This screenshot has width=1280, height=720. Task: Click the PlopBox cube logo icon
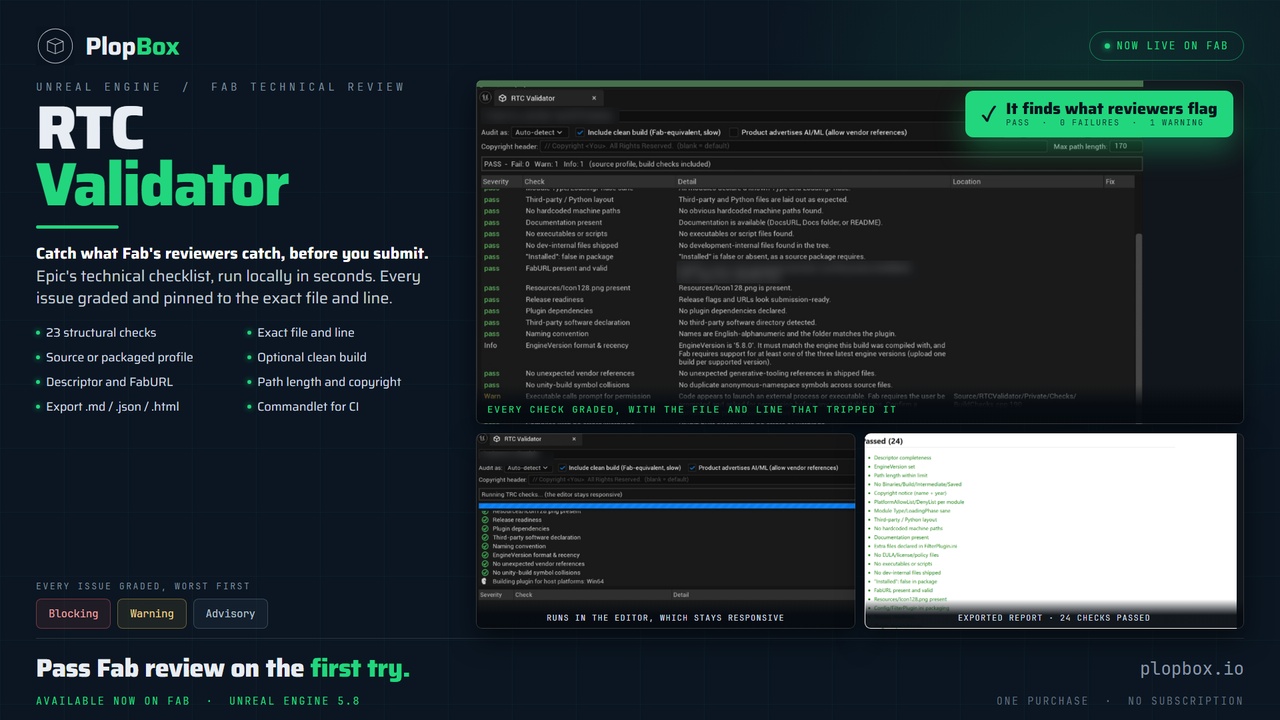(56, 46)
